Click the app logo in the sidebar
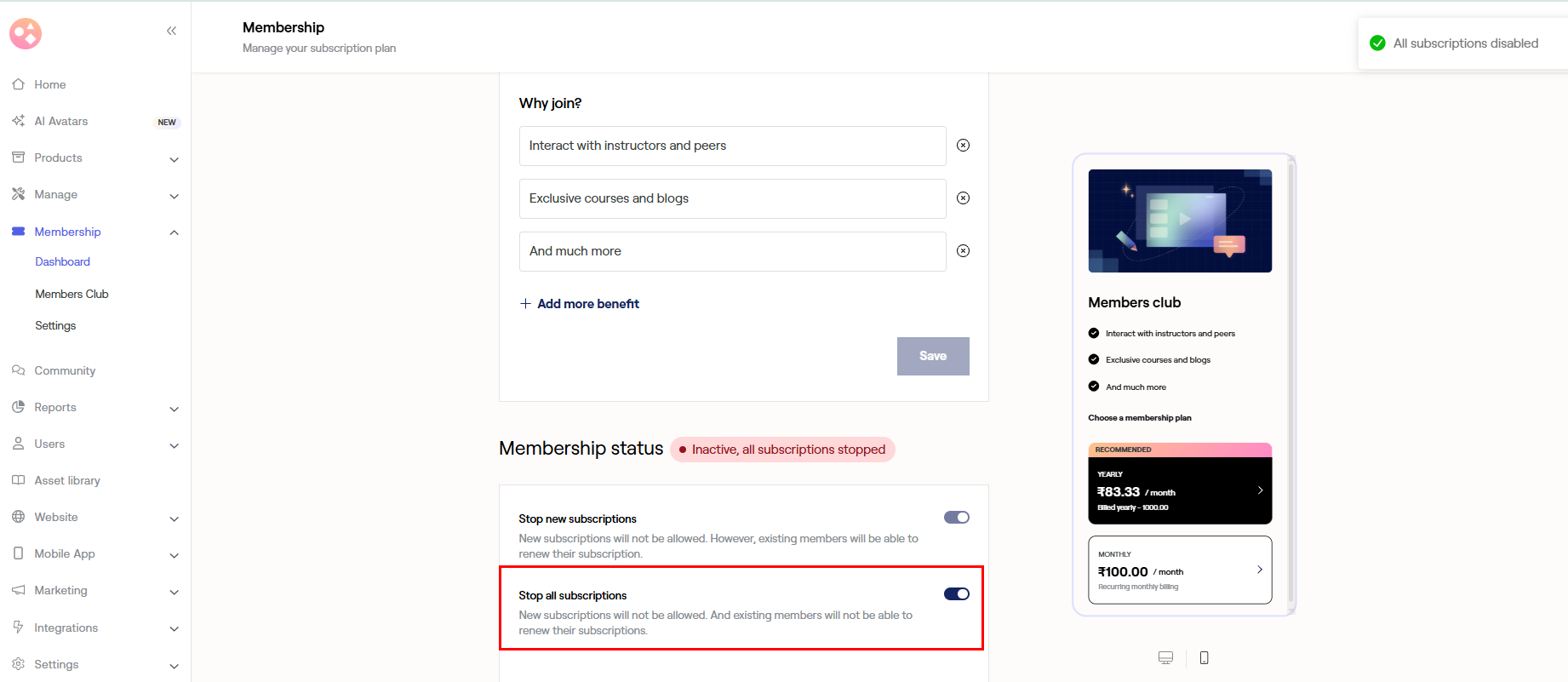 pyautogui.click(x=26, y=33)
